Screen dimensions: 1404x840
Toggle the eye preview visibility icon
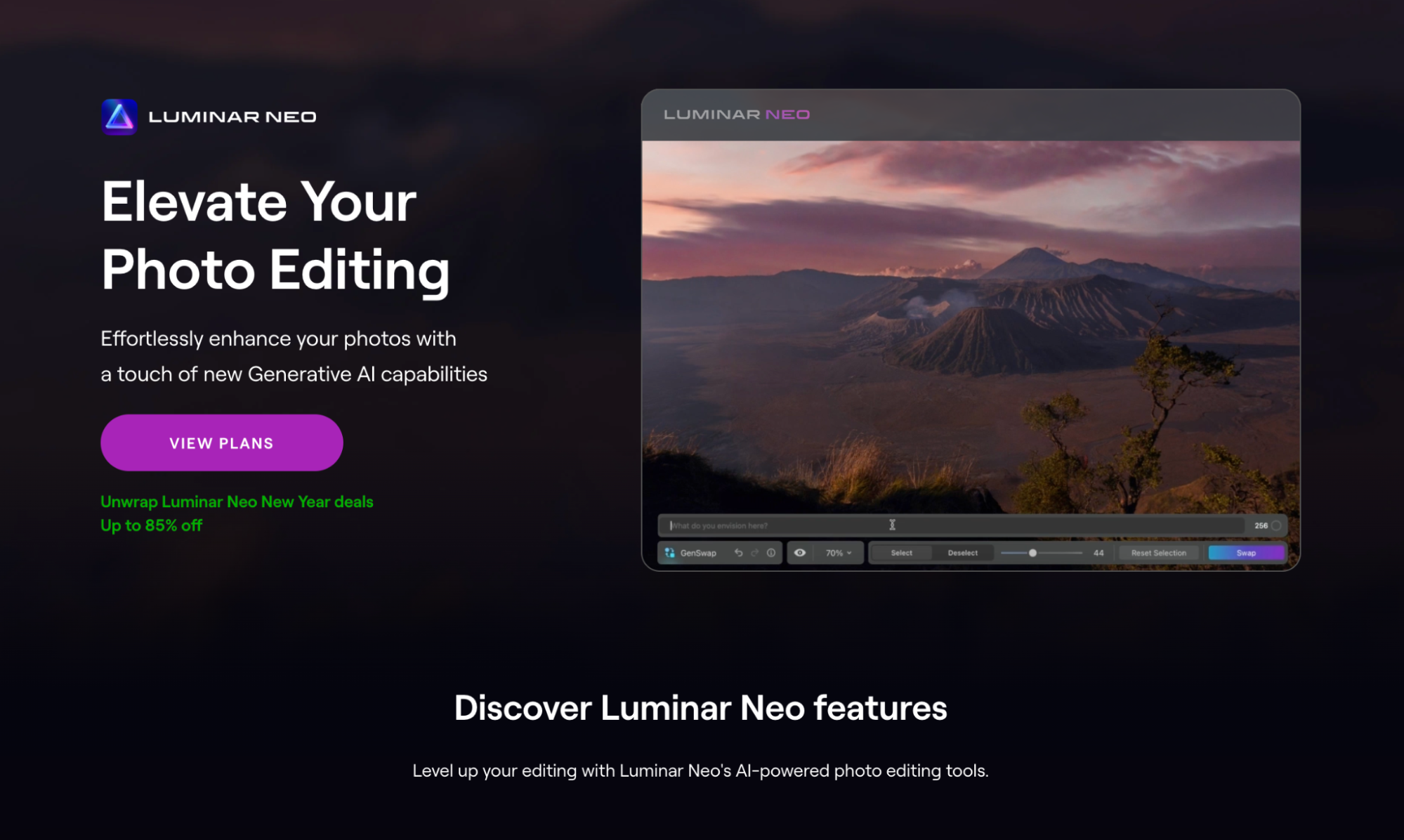tap(799, 553)
